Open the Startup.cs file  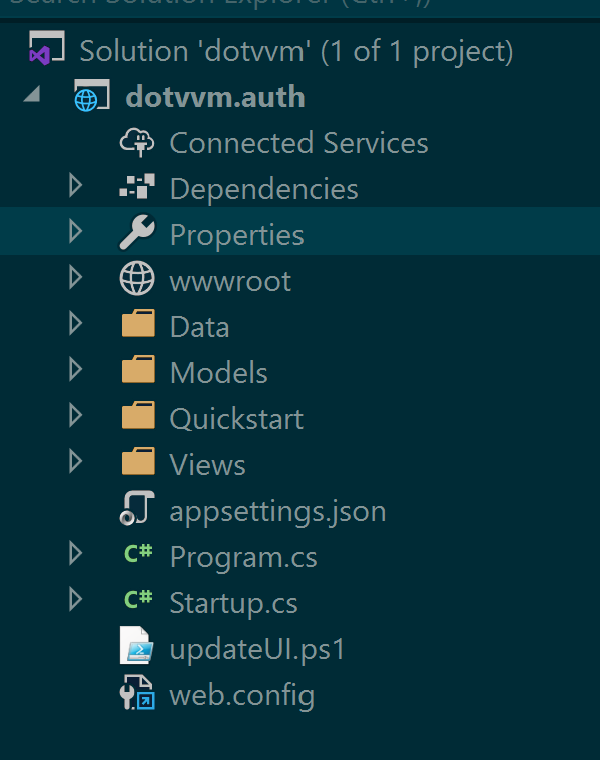(233, 603)
